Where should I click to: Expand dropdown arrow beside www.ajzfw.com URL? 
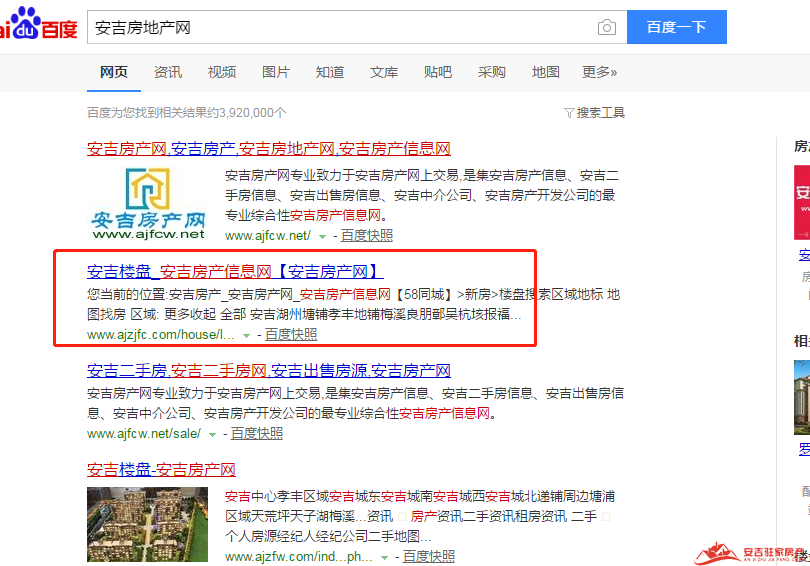(384, 558)
